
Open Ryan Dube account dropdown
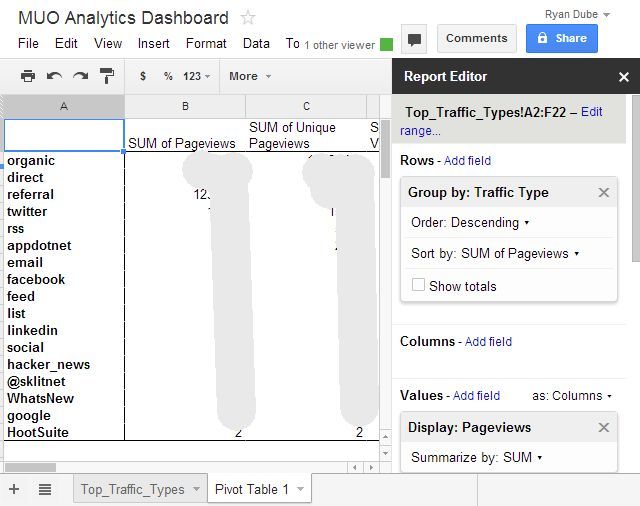(x=578, y=15)
